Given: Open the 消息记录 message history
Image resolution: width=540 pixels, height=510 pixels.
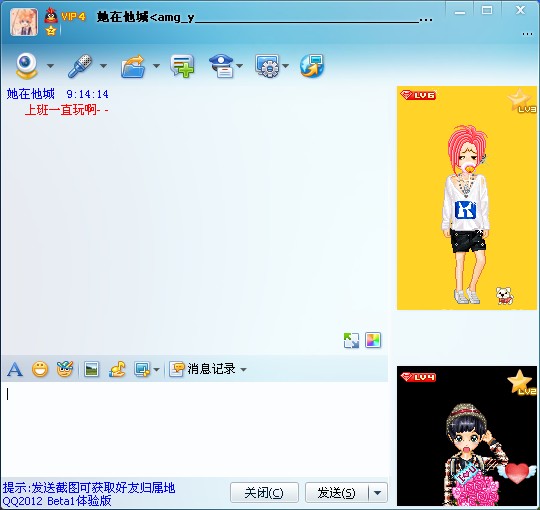Looking at the screenshot, I should tap(202, 369).
